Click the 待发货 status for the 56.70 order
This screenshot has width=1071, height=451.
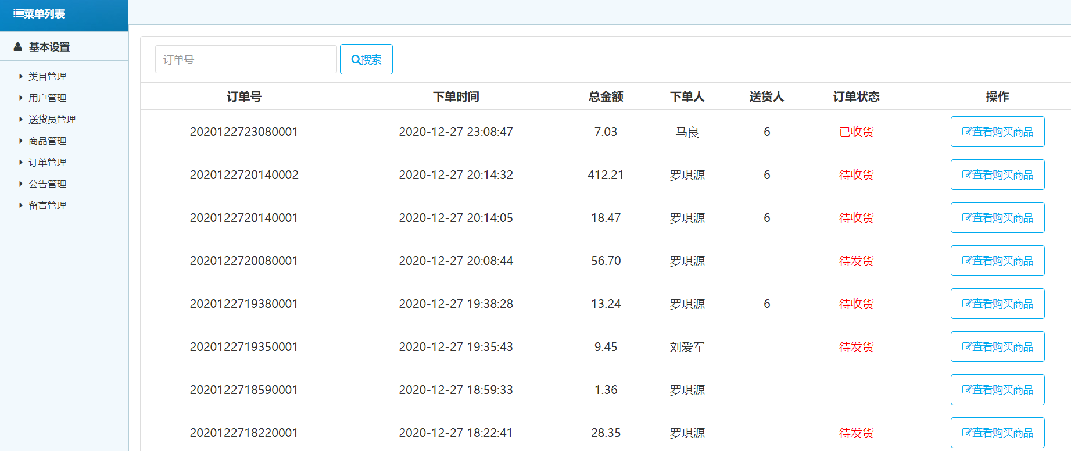[856, 261]
